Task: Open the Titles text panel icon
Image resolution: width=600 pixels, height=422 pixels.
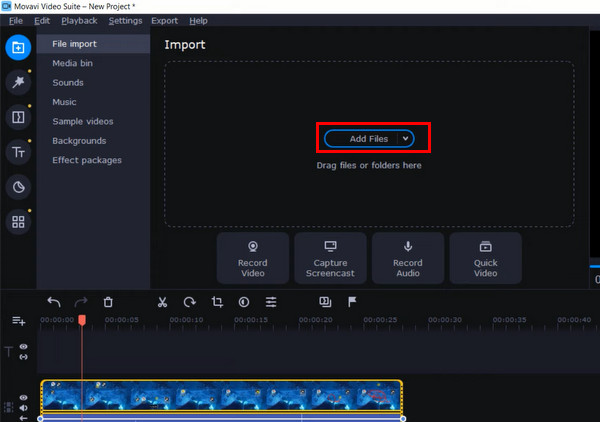Action: (18, 152)
